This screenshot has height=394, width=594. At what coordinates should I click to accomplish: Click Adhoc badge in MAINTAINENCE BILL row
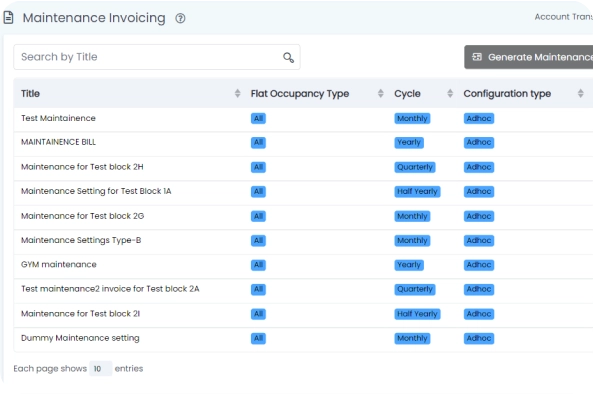point(479,142)
